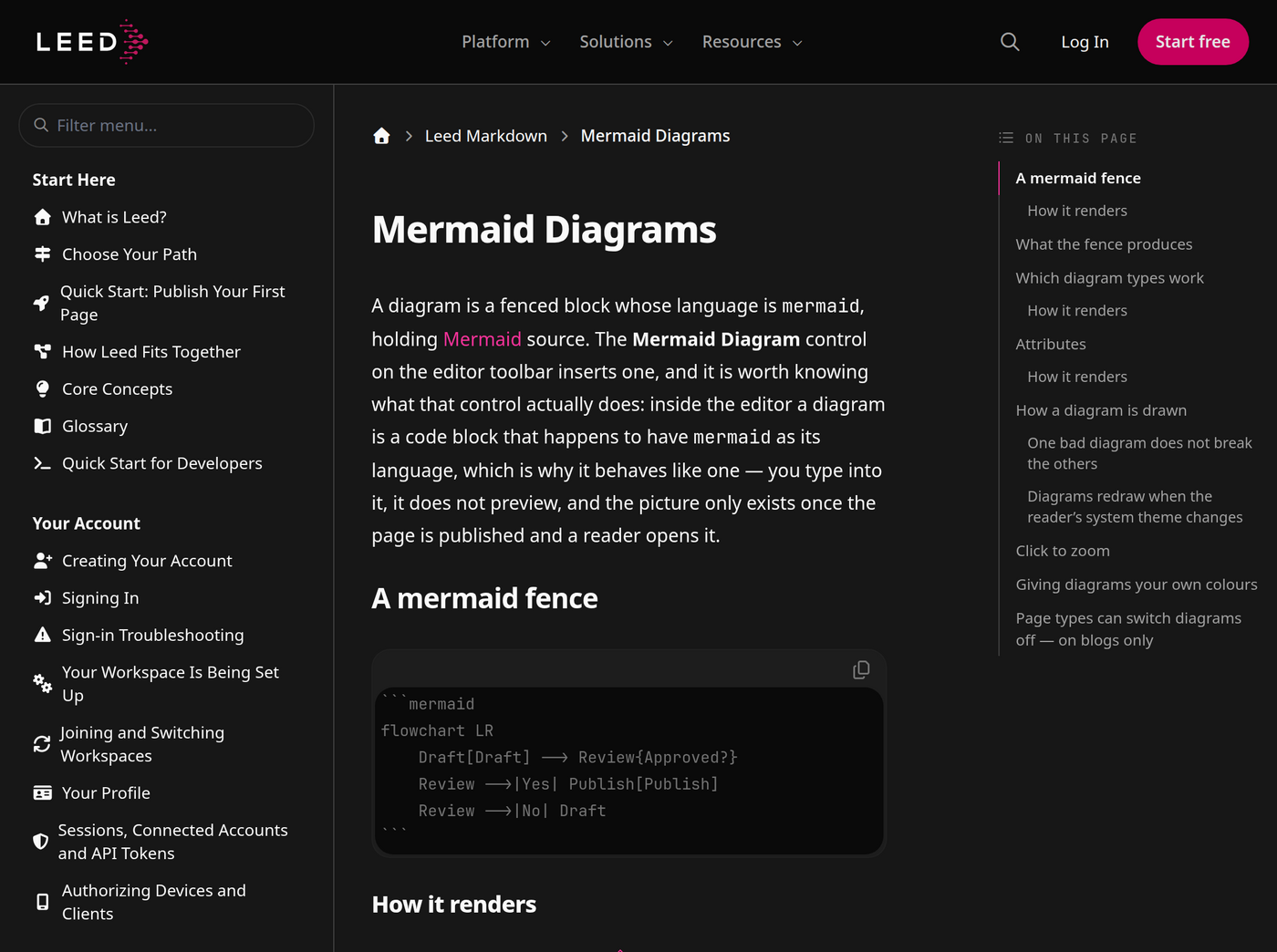Click the Log In link
1277x952 pixels.
[1085, 42]
